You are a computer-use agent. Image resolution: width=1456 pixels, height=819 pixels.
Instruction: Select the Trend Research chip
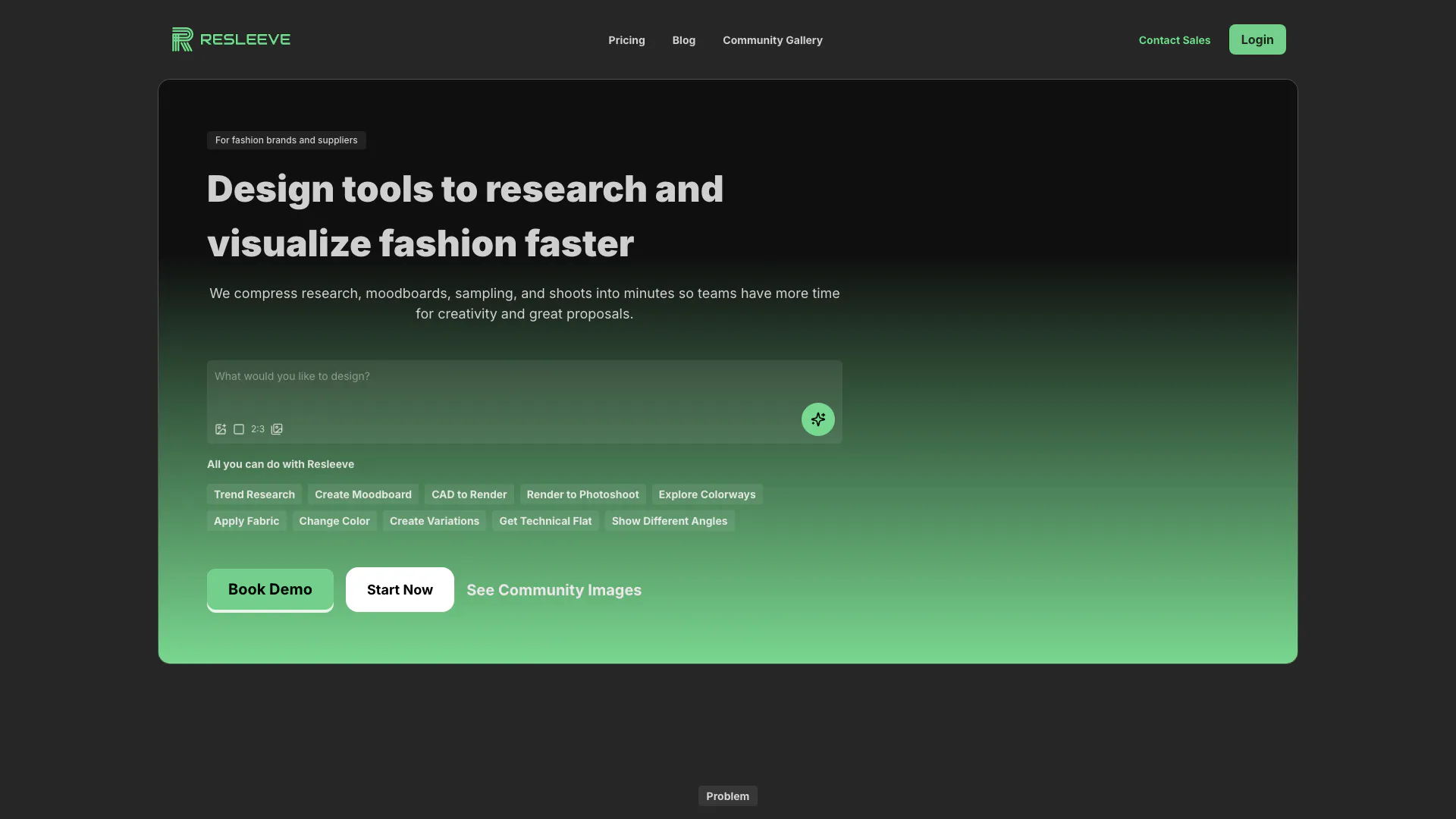pos(254,494)
